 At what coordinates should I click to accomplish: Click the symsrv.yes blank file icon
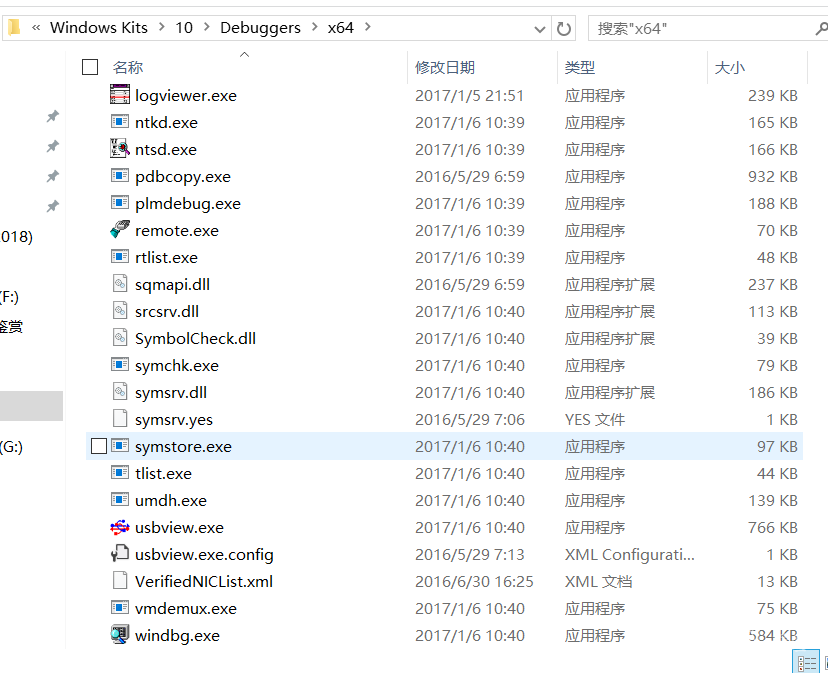click(120, 418)
